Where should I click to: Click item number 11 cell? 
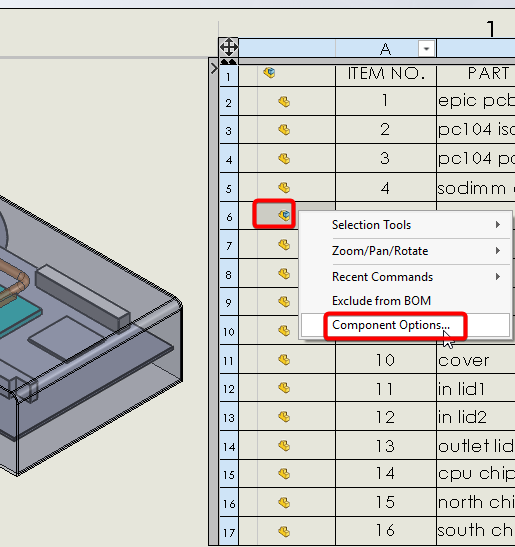(x=386, y=388)
